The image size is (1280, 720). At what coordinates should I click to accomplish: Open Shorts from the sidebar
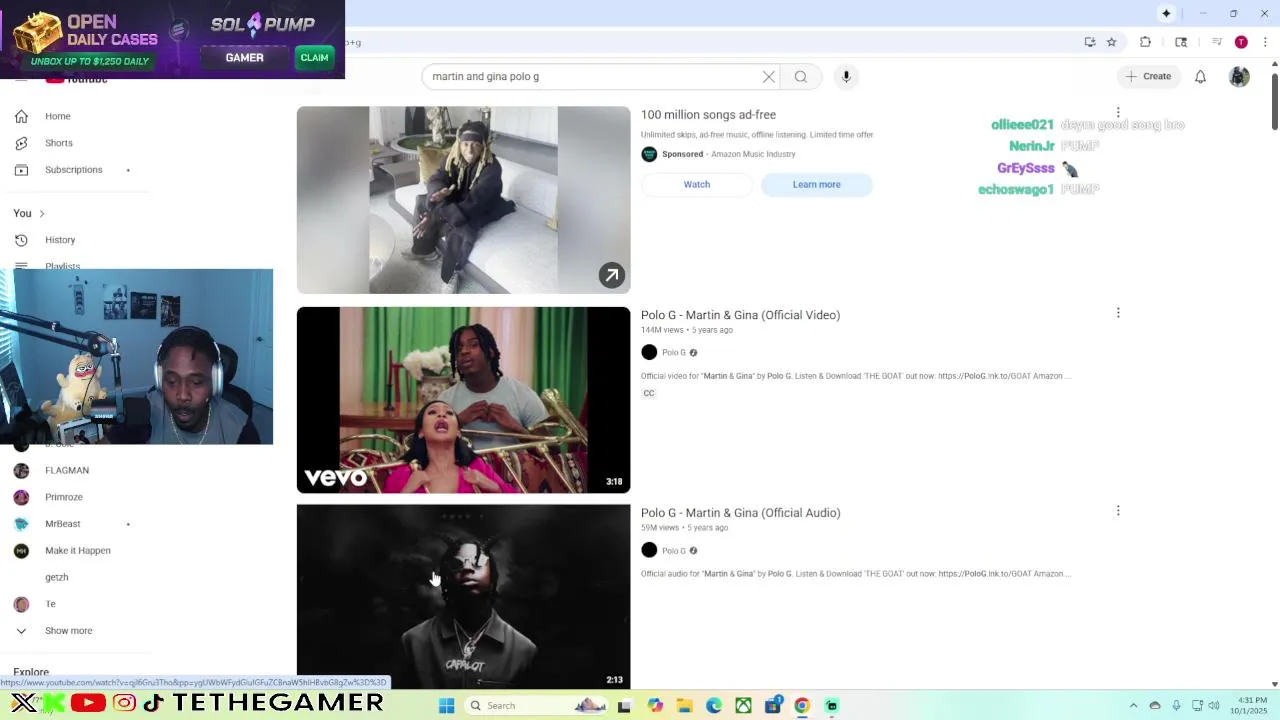(59, 143)
